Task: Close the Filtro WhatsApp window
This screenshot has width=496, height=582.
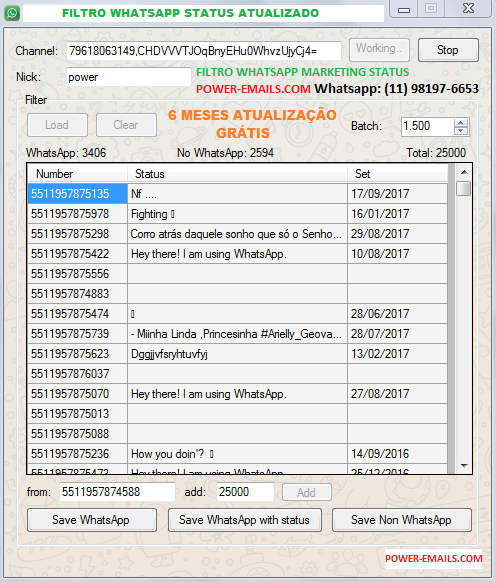Action: click(x=468, y=9)
